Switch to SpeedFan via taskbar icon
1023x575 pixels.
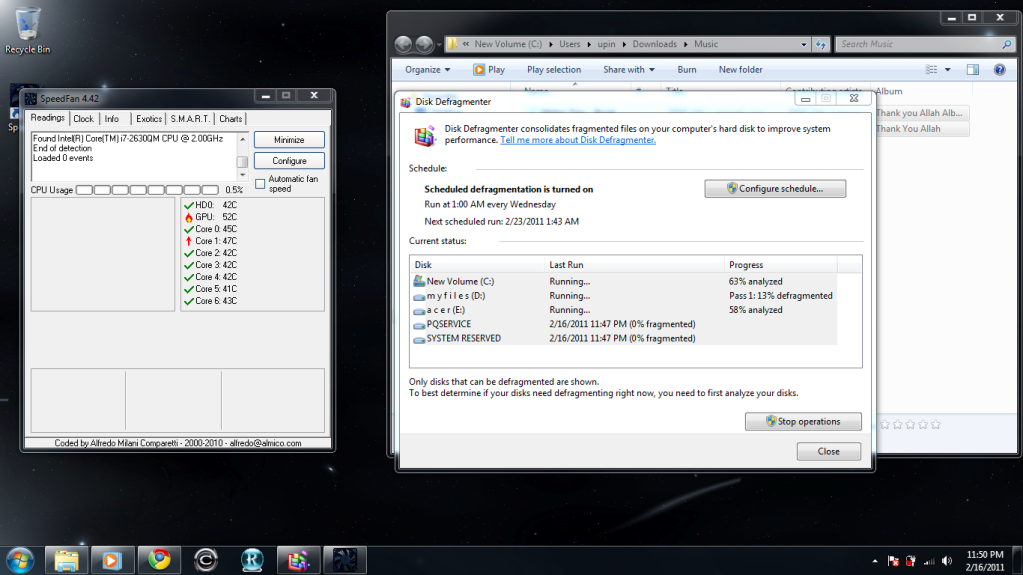[x=345, y=559]
